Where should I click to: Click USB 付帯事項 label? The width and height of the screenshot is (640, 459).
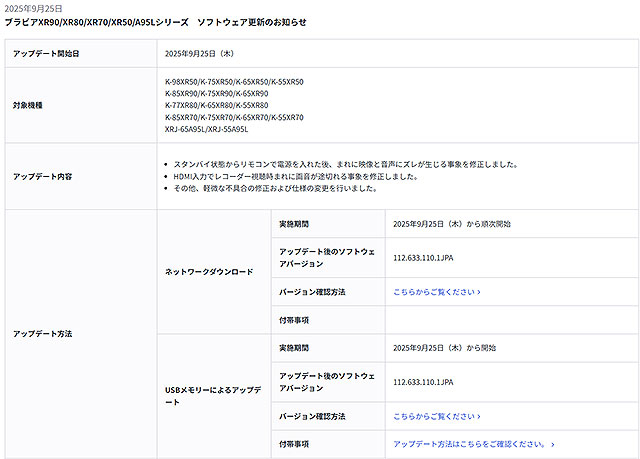tap(294, 444)
